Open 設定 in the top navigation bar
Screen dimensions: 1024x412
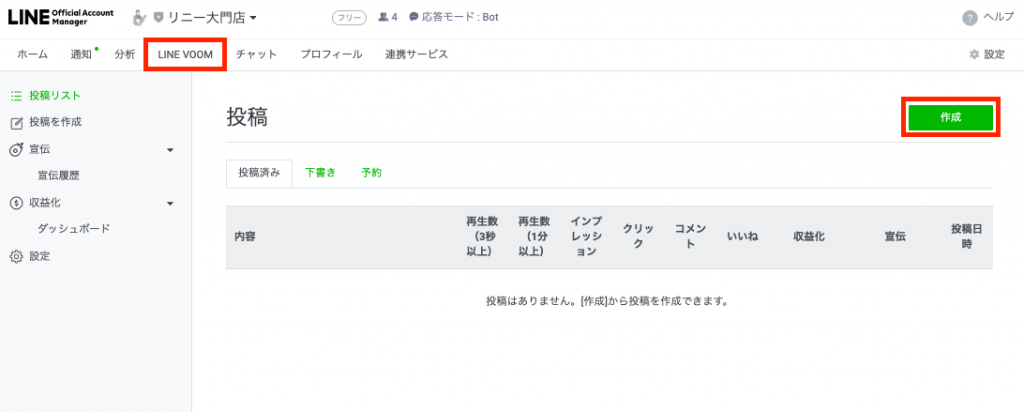(995, 55)
